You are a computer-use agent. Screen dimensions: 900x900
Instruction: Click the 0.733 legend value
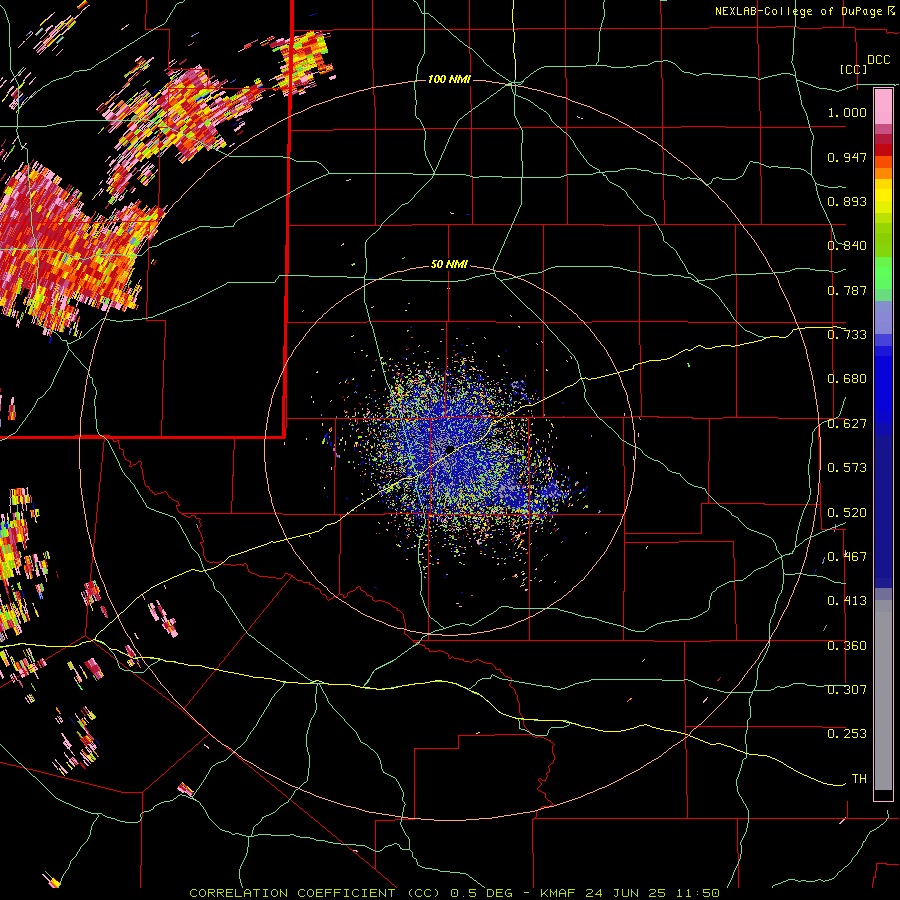tap(847, 335)
